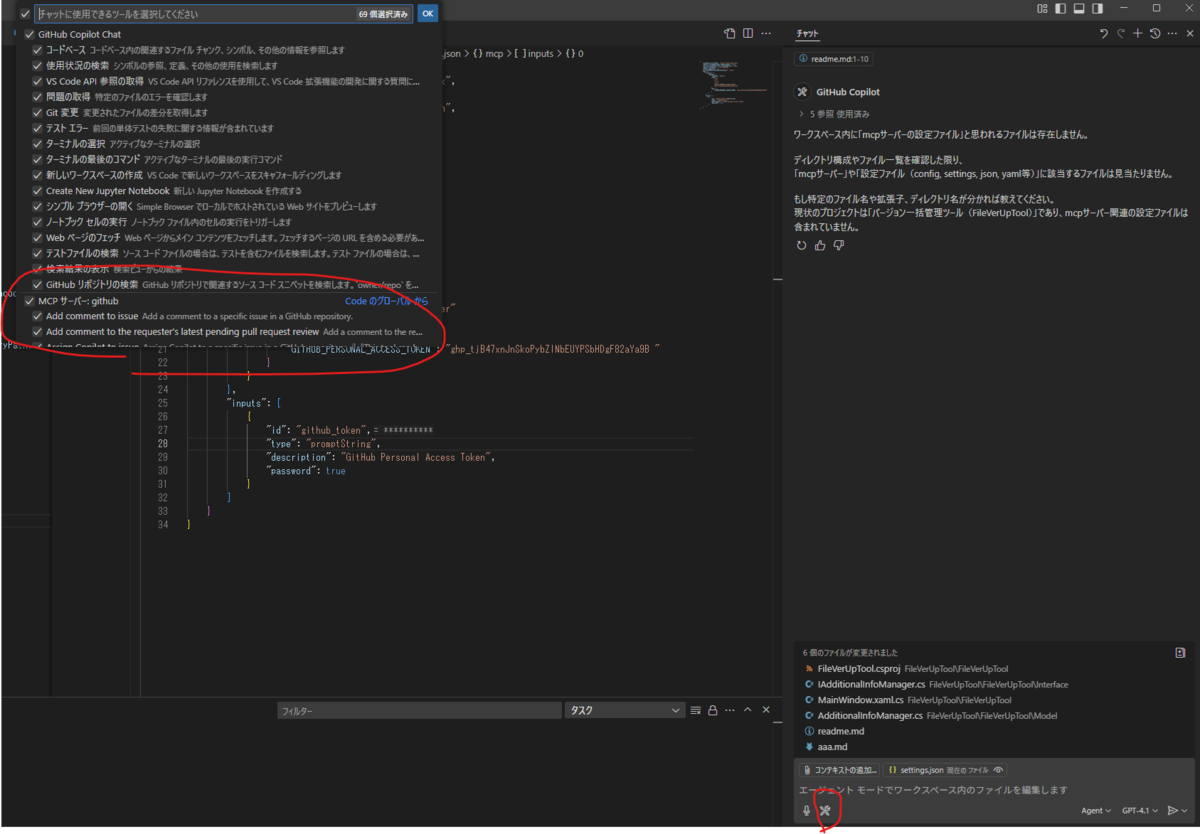Toggle the VS Code API 参照の取得 checkbox
The height and width of the screenshot is (834, 1200).
(37, 81)
